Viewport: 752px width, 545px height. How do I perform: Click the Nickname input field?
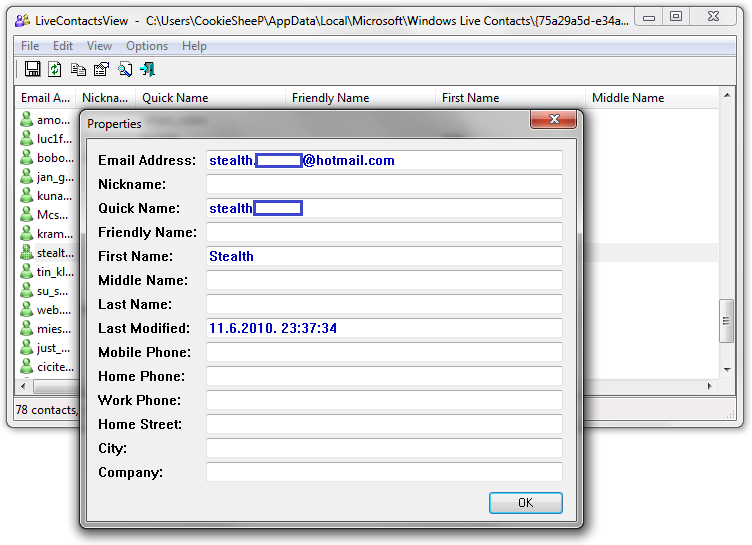[x=384, y=184]
